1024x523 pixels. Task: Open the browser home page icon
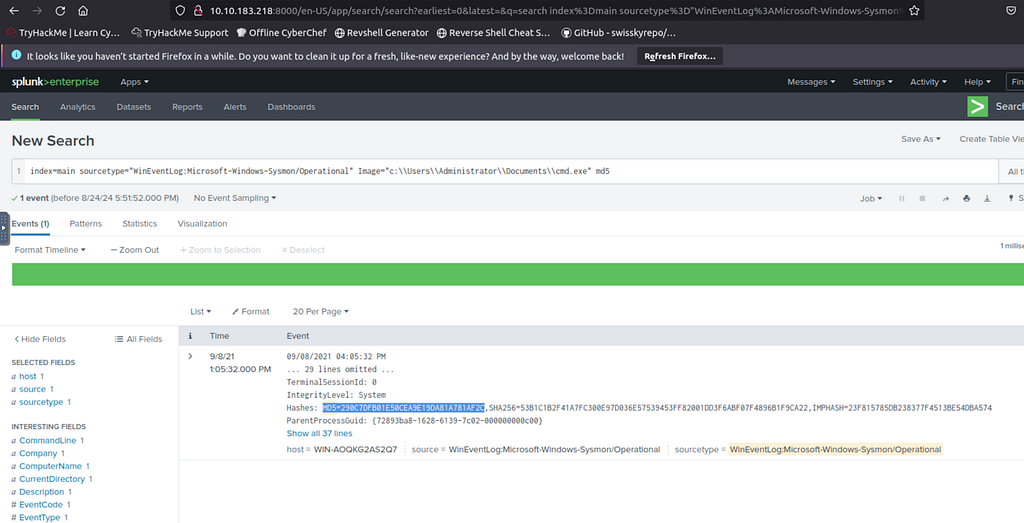(83, 10)
